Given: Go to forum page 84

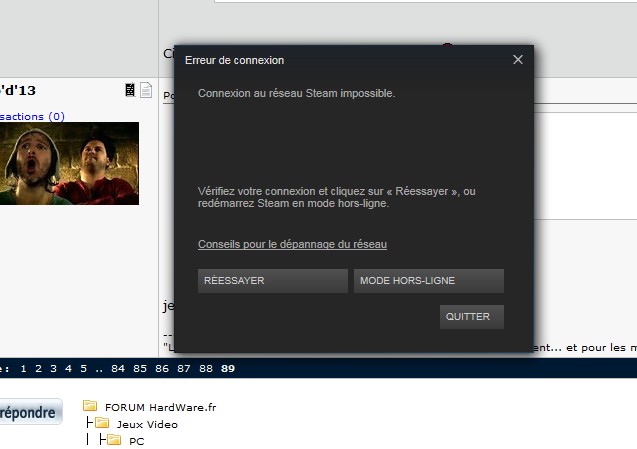Looking at the screenshot, I should [x=118, y=369].
